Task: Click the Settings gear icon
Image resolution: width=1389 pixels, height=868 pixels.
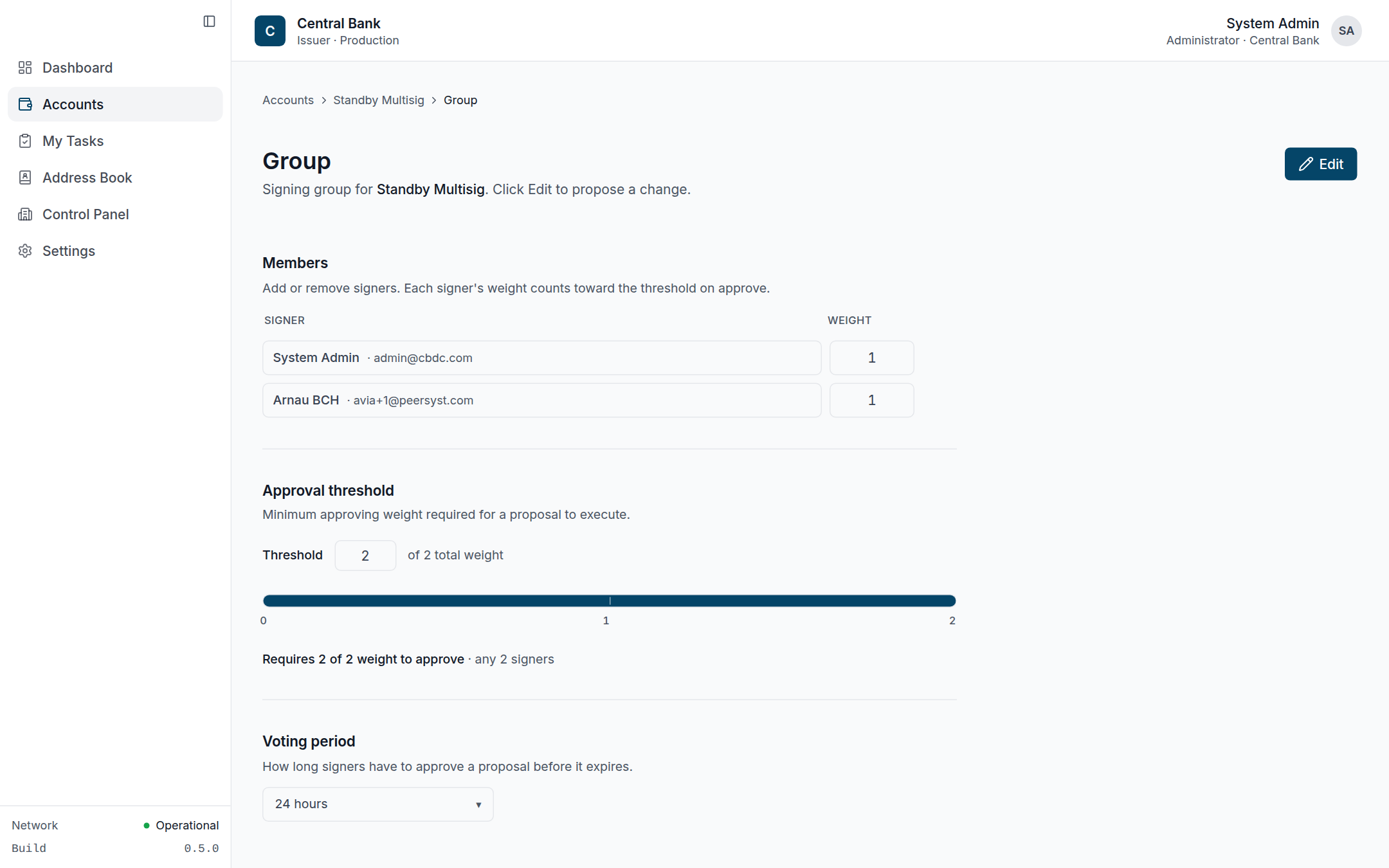Action: pyautogui.click(x=25, y=251)
